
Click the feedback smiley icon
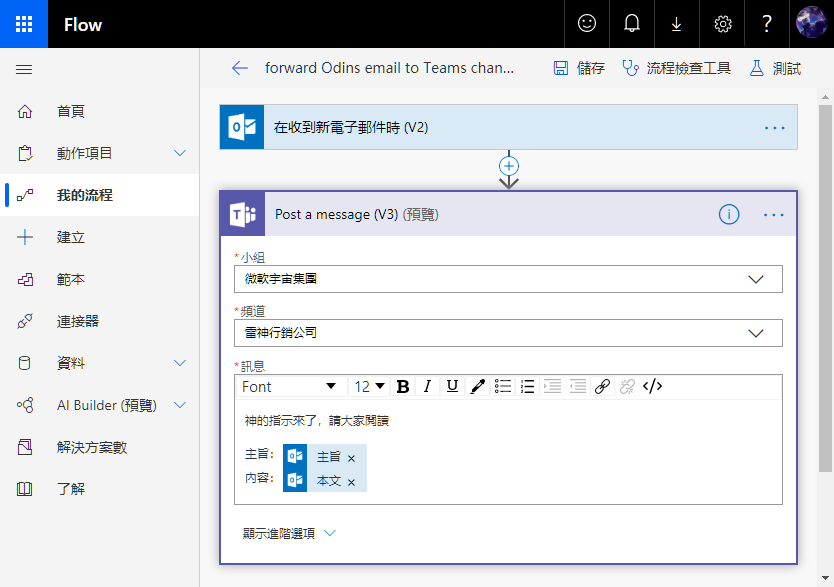587,24
